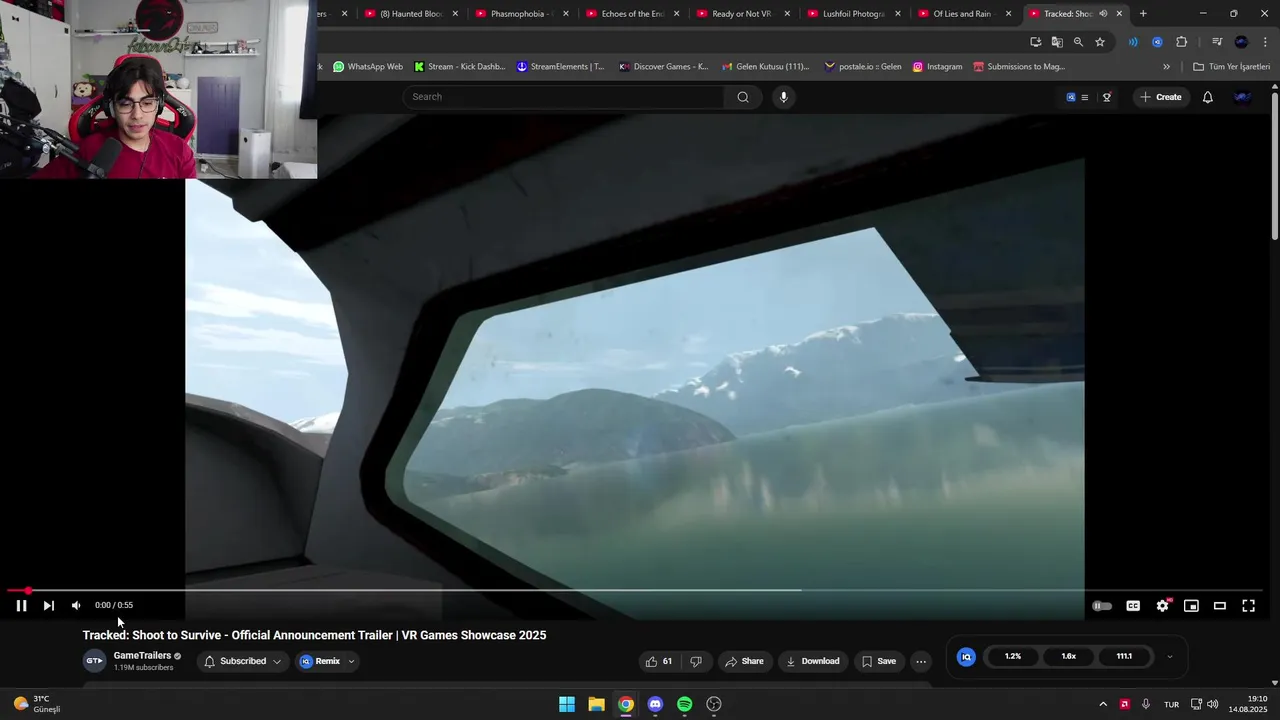Launch Spotify from the taskbar
Viewport: 1280px width, 720px height.
tap(684, 704)
